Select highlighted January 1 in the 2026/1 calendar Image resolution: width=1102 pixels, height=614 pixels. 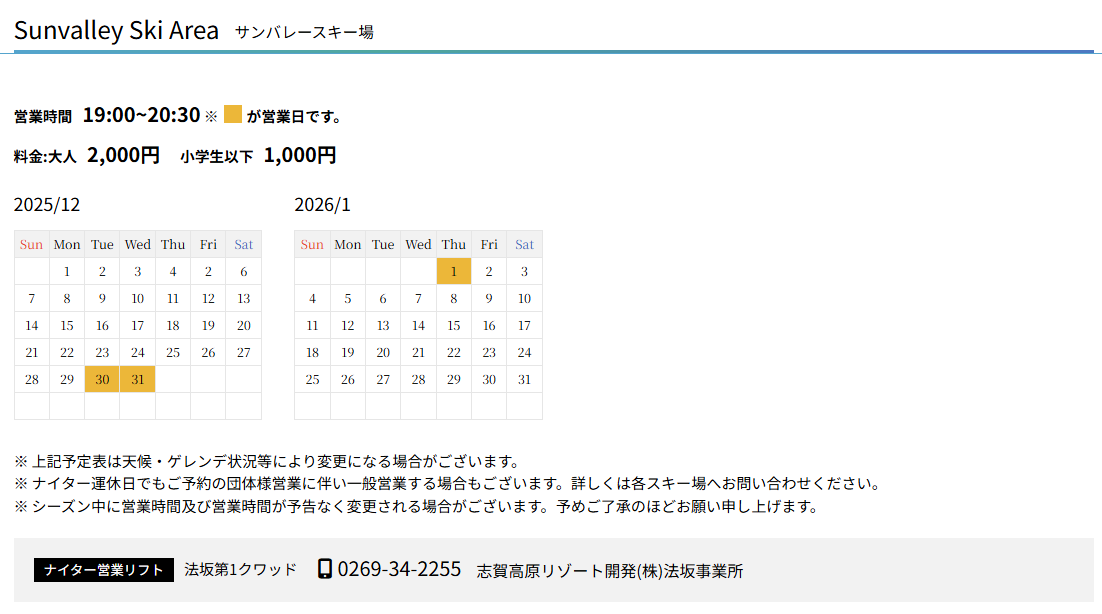[x=454, y=271]
